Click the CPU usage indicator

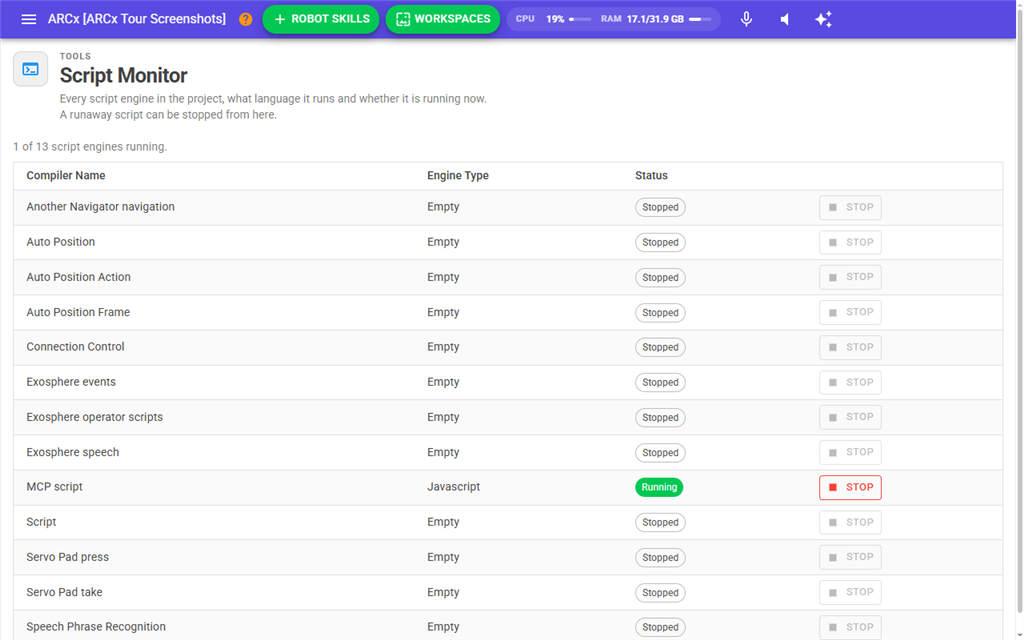[553, 19]
